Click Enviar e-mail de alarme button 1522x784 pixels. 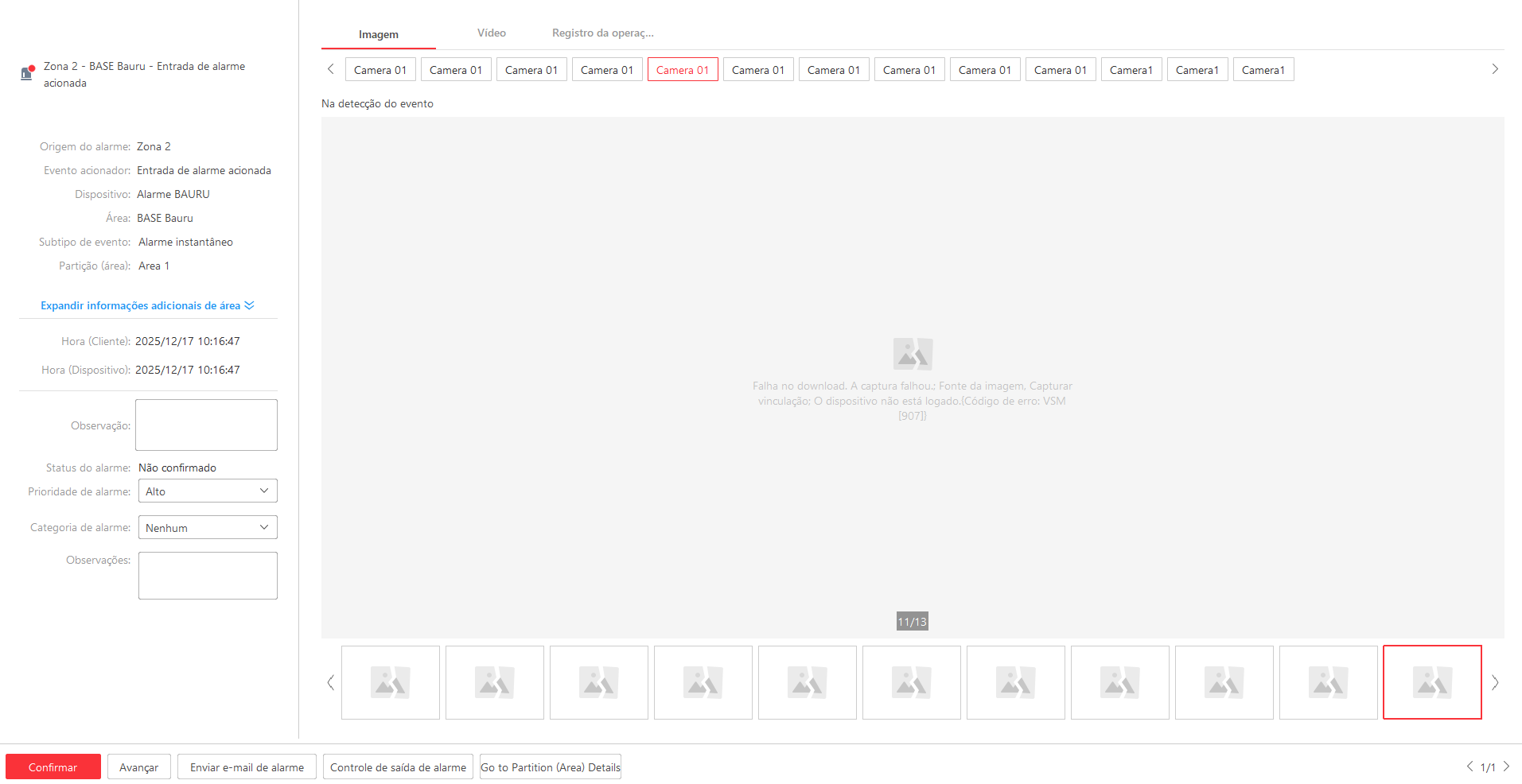point(247,767)
